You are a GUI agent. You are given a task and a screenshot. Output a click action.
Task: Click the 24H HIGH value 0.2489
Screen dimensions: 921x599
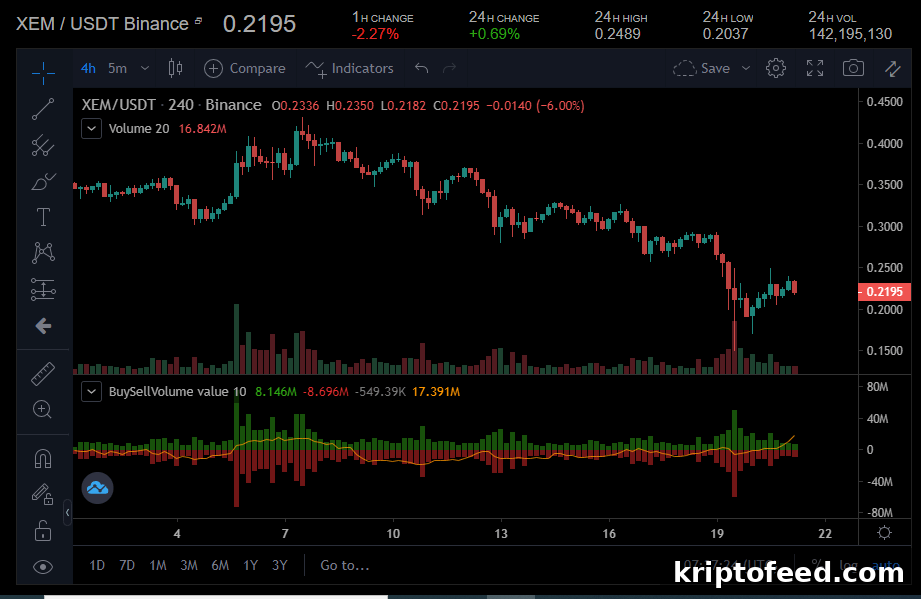pyautogui.click(x=617, y=35)
